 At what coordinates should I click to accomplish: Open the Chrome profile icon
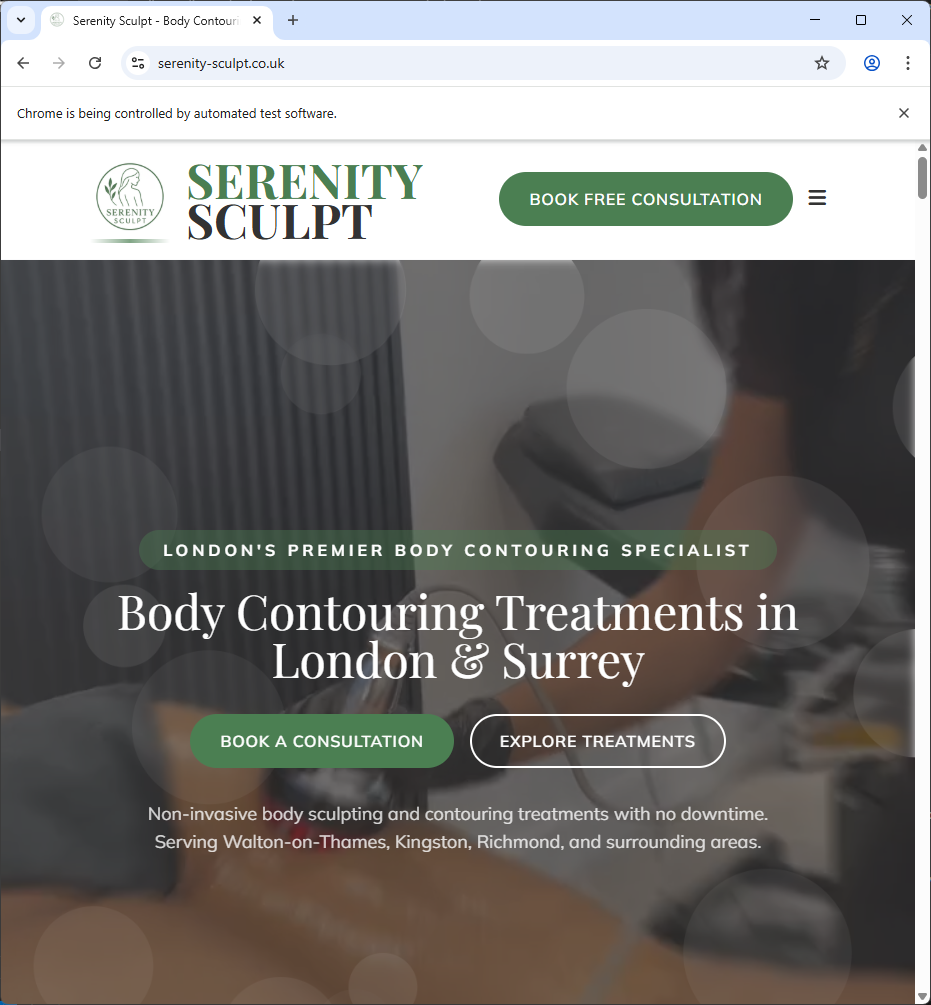point(871,63)
